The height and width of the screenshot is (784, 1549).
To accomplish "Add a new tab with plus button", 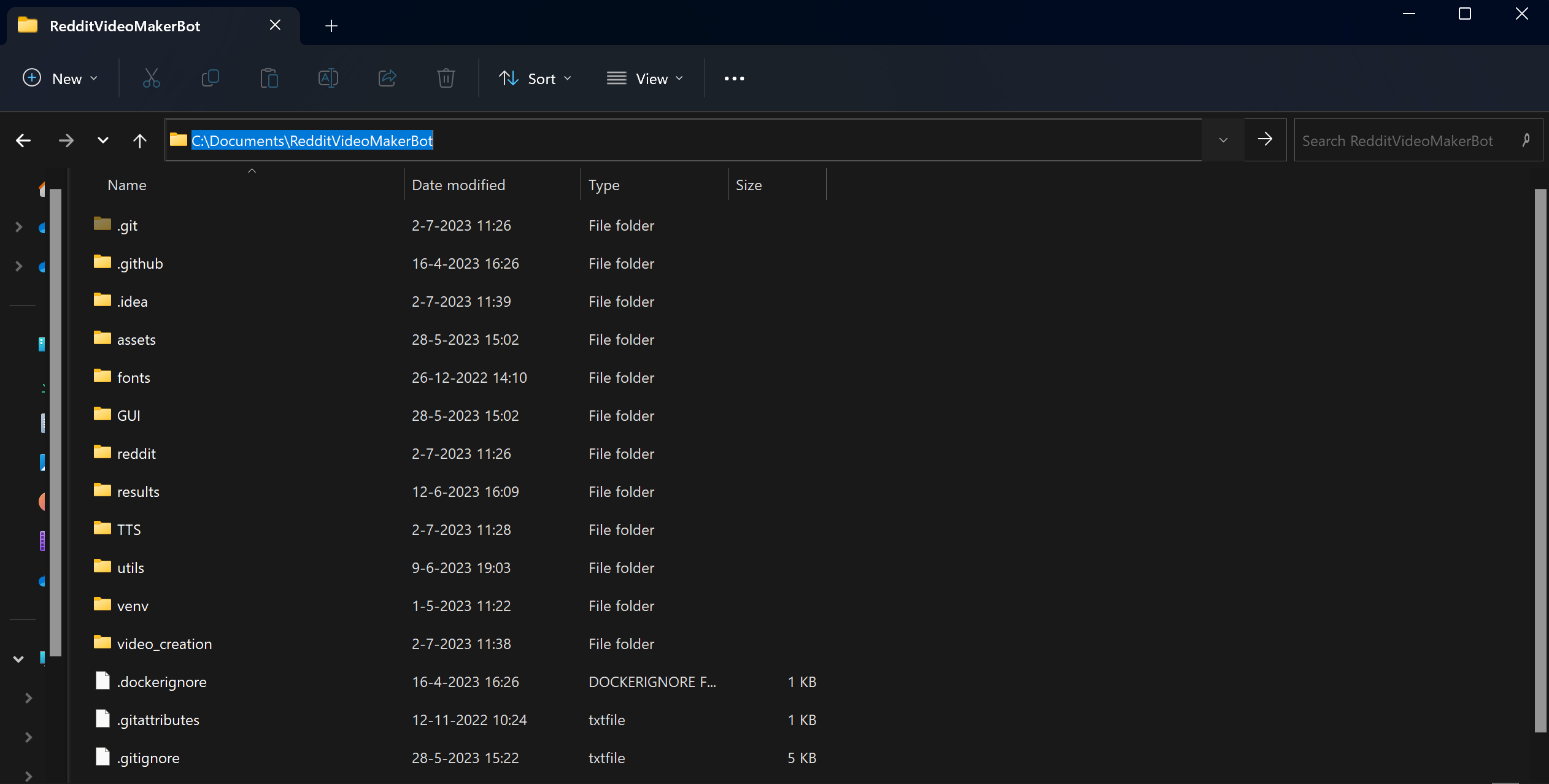I will point(331,26).
